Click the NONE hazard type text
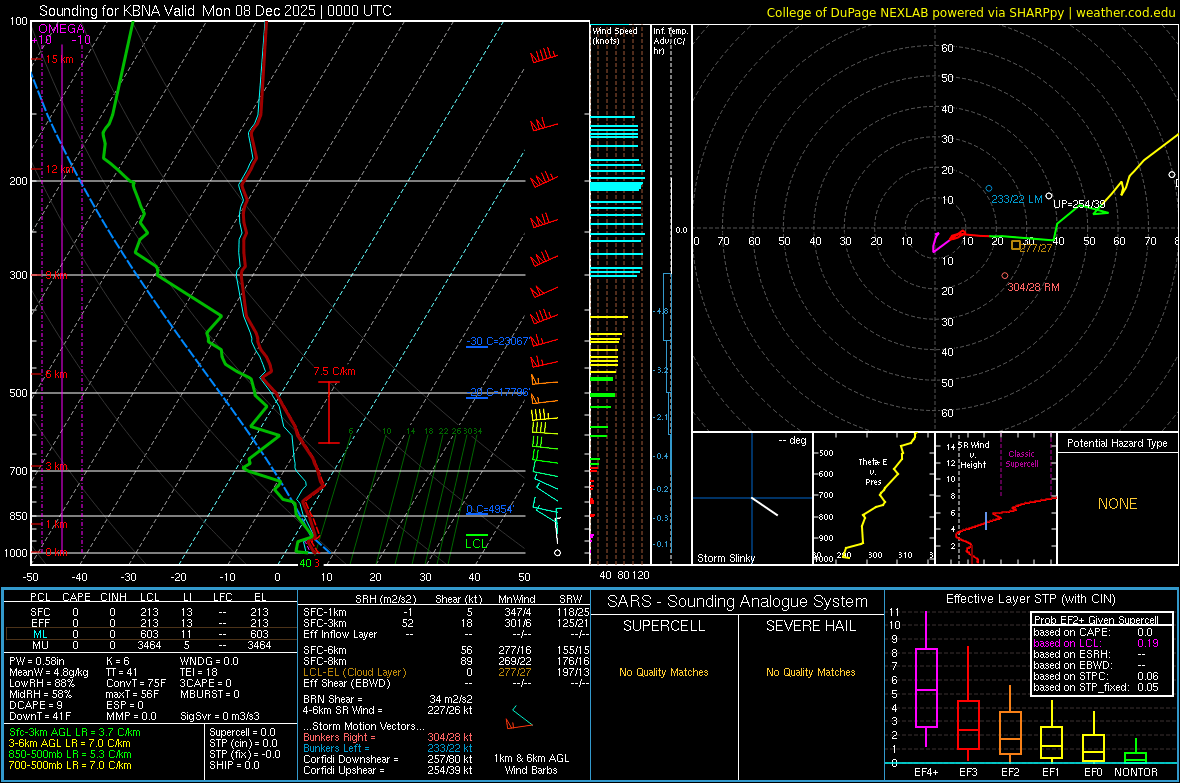 [x=1117, y=504]
